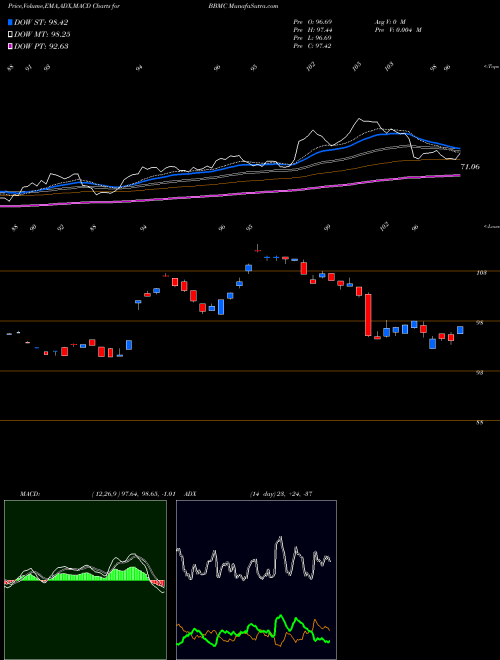Click the dark blue ADX indicator panel
Viewport: 500px width, 660px height.
click(x=256, y=580)
